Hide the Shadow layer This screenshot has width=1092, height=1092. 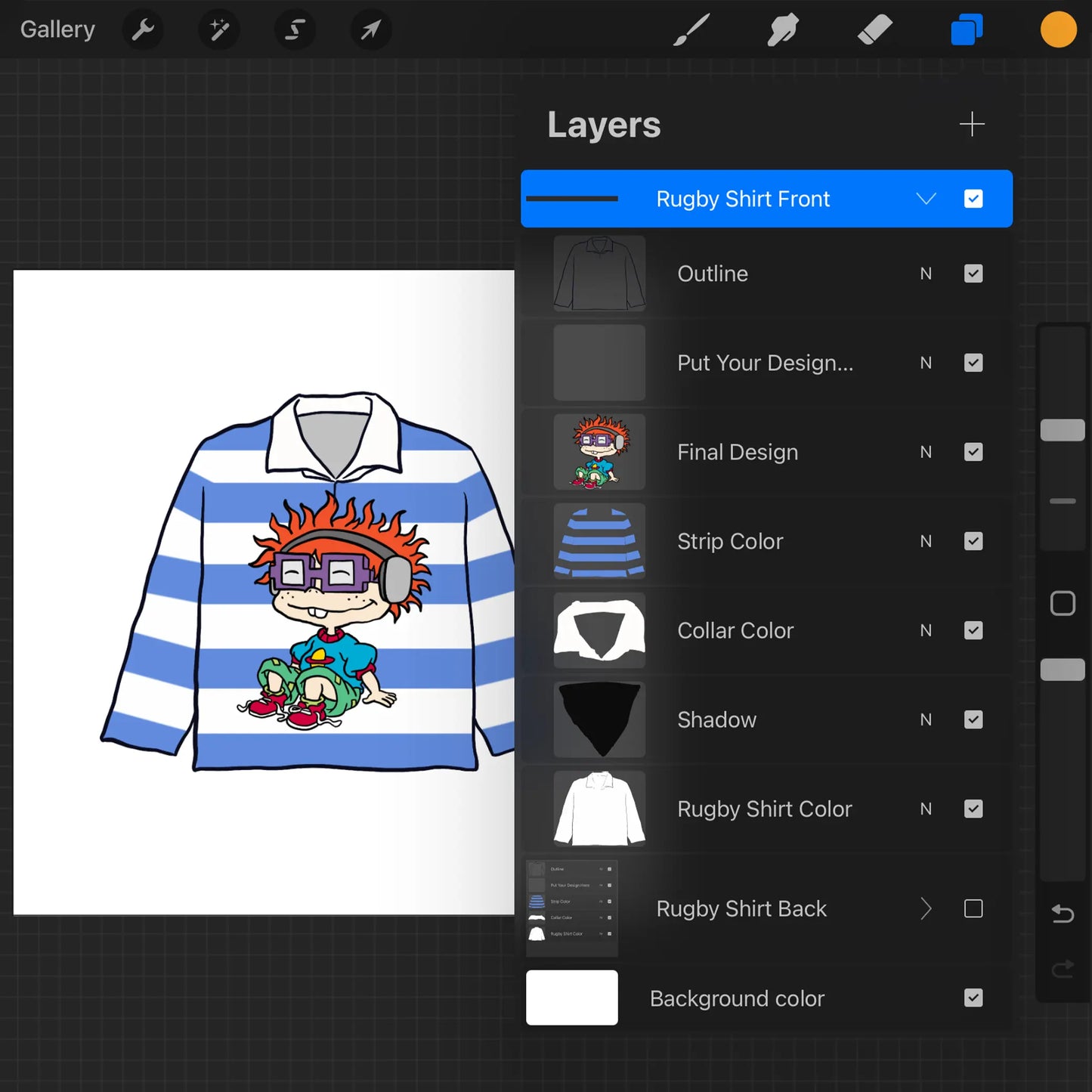[973, 719]
